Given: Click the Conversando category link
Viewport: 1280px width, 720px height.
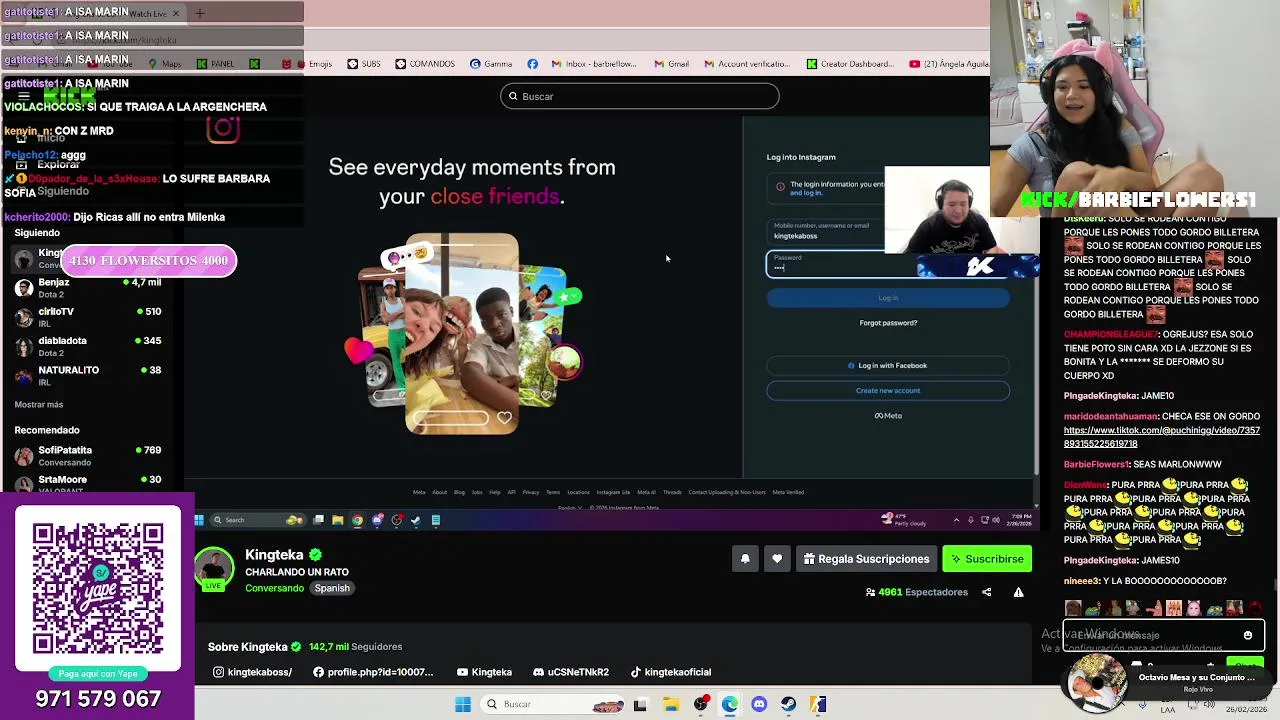Looking at the screenshot, I should pyautogui.click(x=274, y=588).
